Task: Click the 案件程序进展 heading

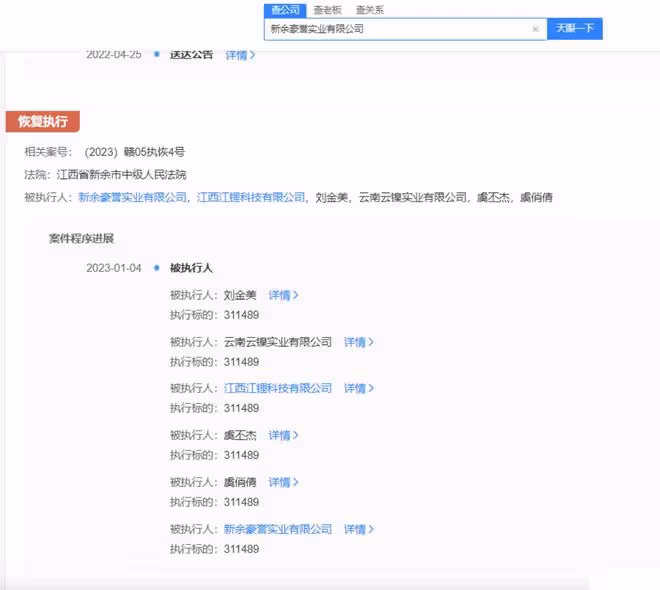Action: pos(81,239)
